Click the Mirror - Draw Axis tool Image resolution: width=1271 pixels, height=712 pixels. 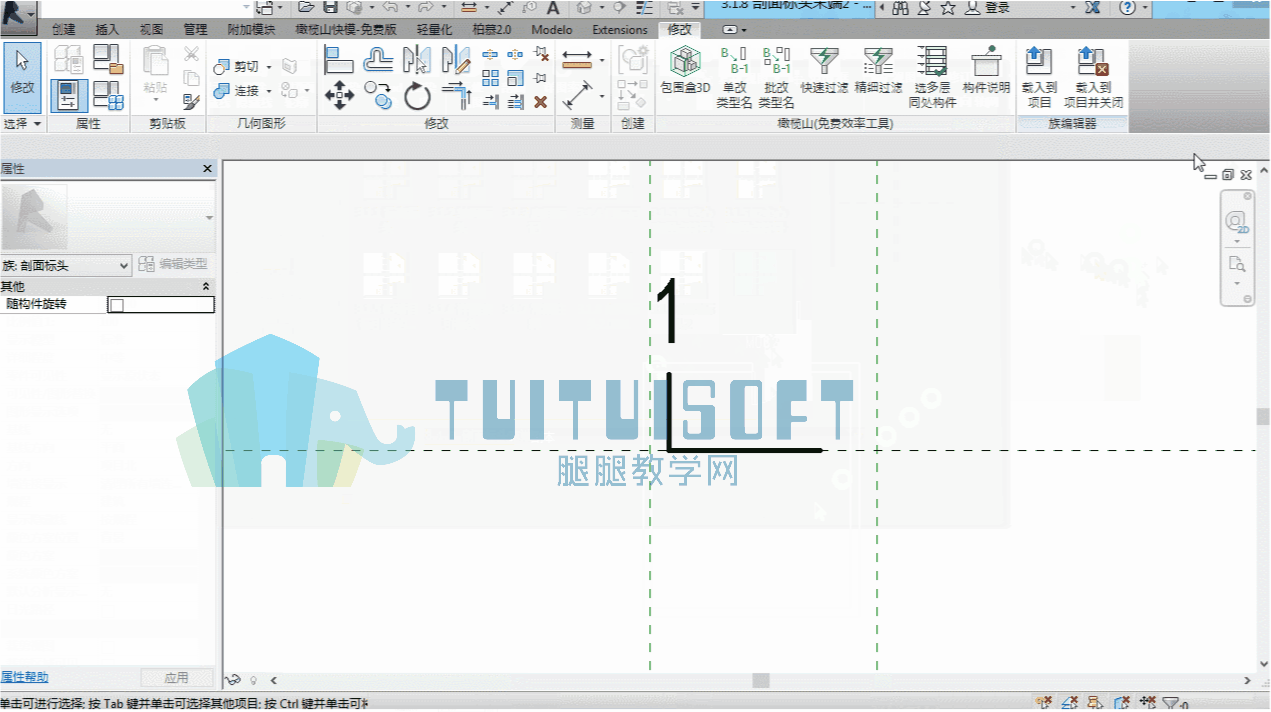coord(456,60)
